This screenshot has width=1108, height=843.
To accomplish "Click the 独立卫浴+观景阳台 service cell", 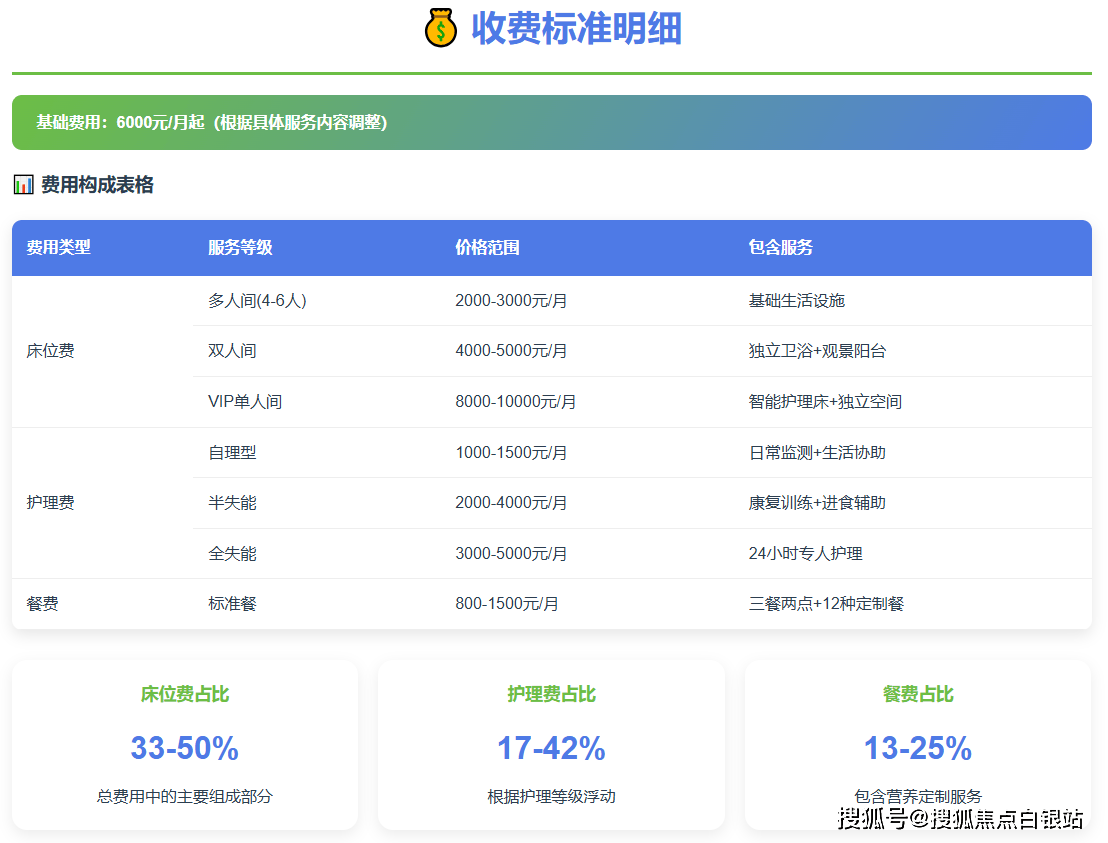I will (x=817, y=351).
